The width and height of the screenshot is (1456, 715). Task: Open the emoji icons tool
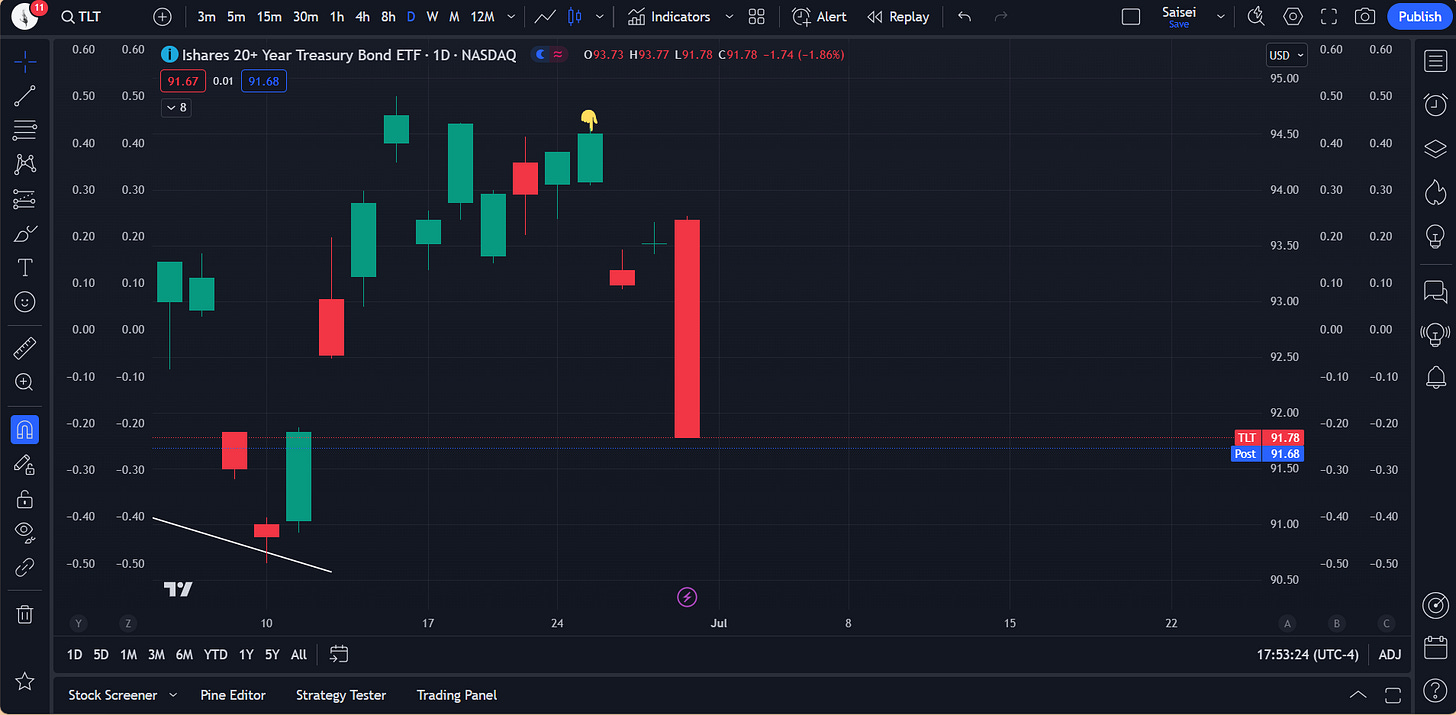(x=25, y=301)
